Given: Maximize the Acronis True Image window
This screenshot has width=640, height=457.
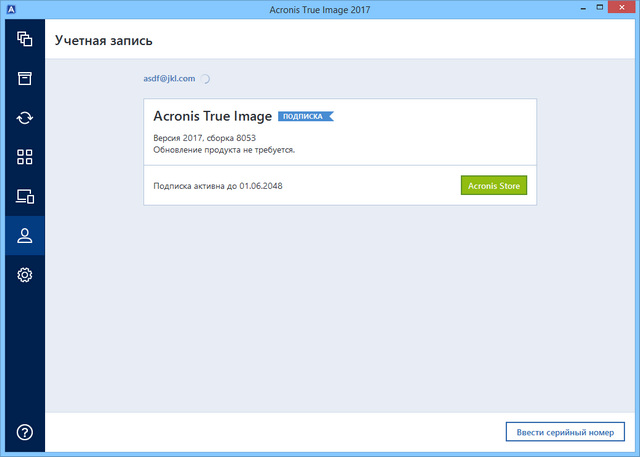Looking at the screenshot, I should pyautogui.click(x=600, y=7).
